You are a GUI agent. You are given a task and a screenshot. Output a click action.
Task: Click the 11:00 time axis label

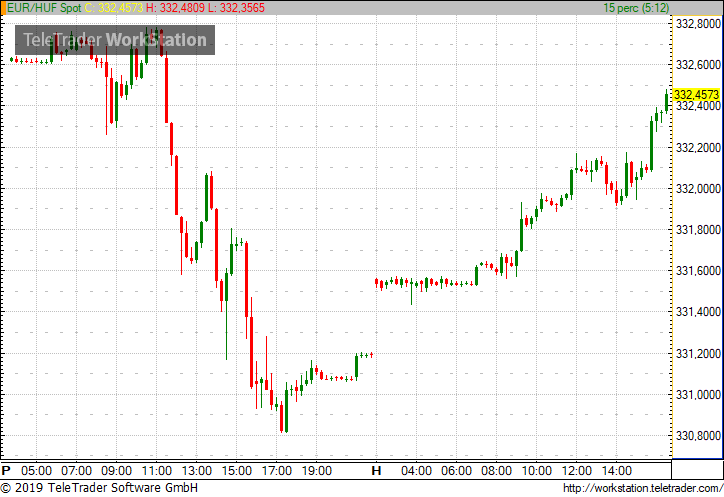point(157,471)
